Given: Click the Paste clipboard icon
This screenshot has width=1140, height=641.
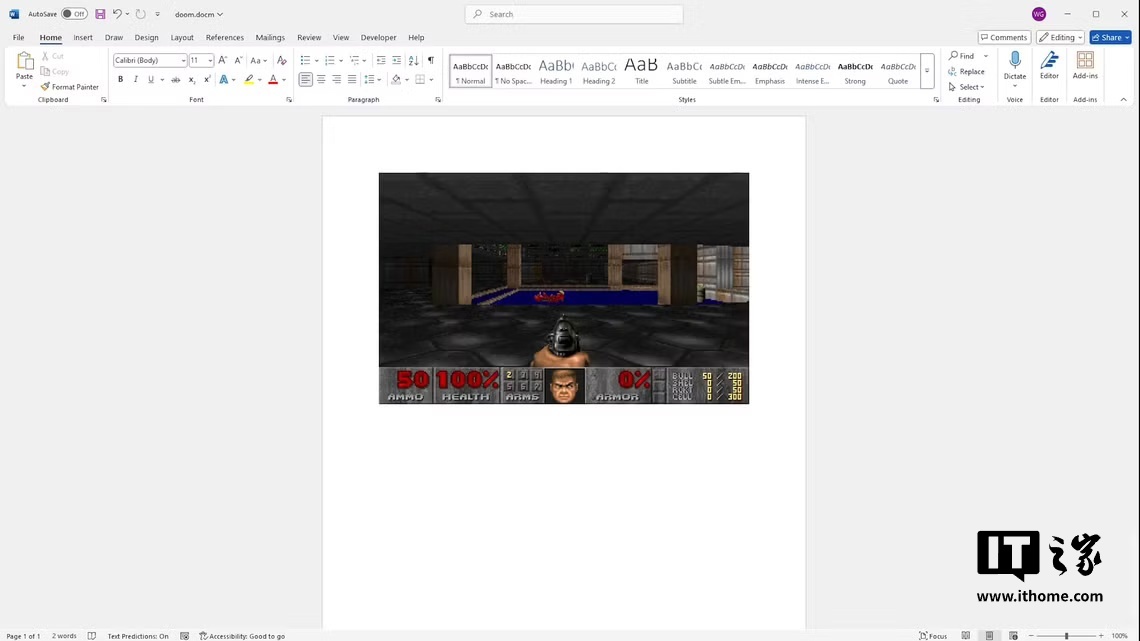Looking at the screenshot, I should click(x=25, y=61).
